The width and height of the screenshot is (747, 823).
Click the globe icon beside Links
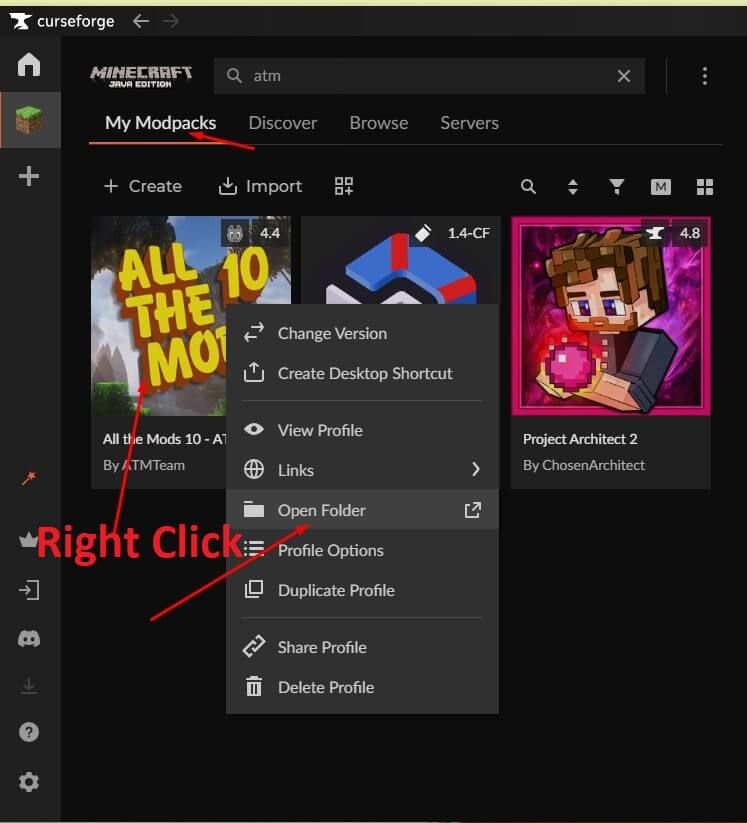coord(254,469)
